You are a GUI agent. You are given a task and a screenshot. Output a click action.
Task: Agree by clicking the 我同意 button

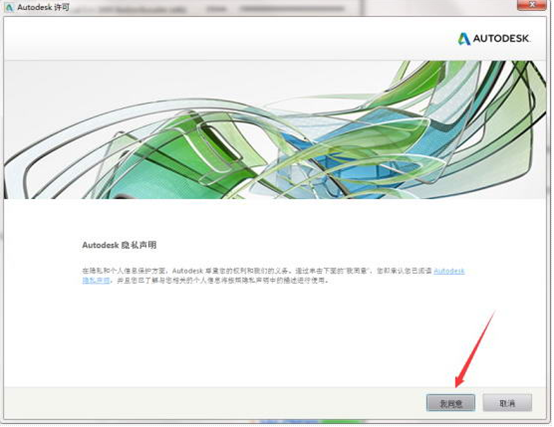450,403
